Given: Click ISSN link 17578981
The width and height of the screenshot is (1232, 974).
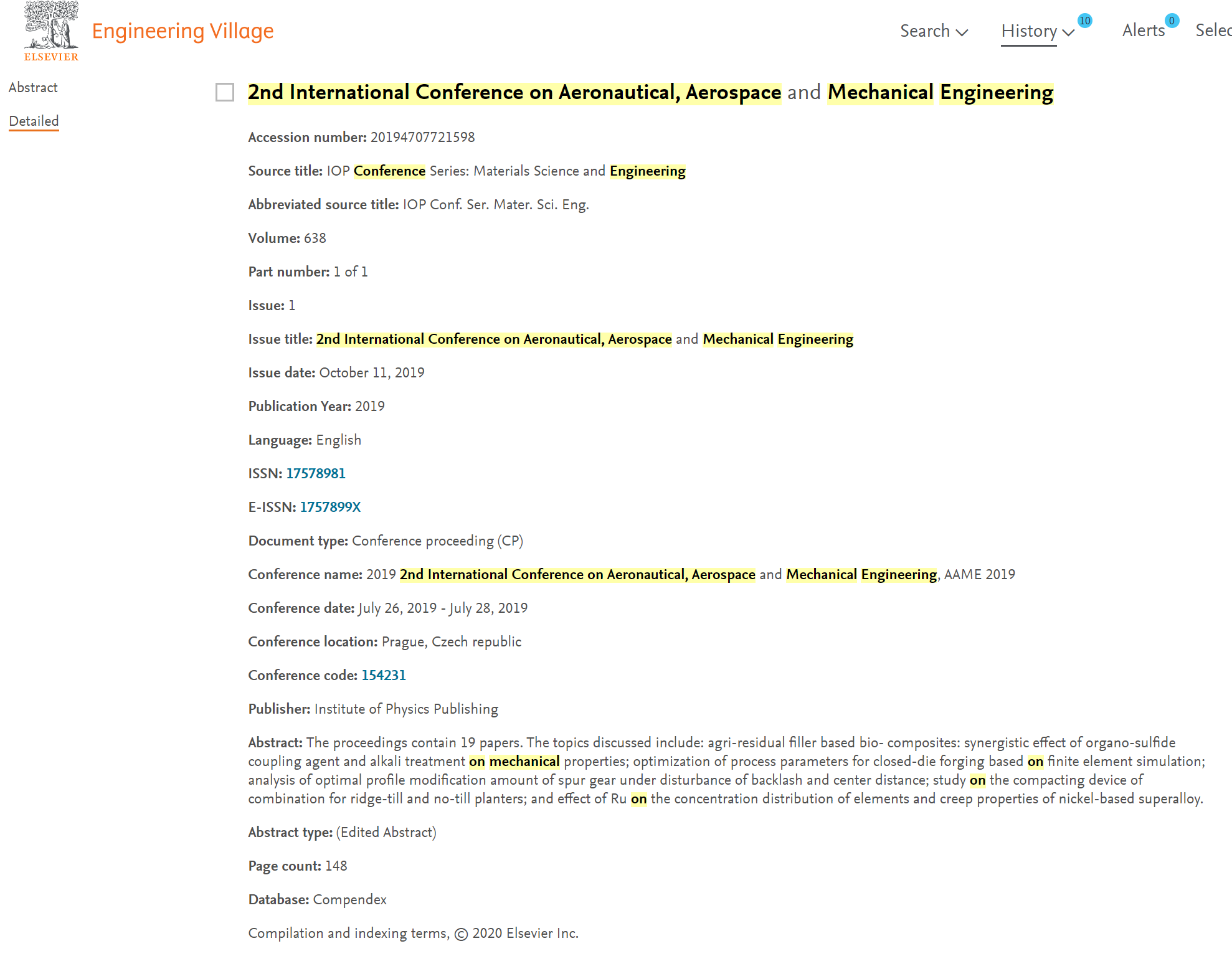Looking at the screenshot, I should [x=316, y=473].
